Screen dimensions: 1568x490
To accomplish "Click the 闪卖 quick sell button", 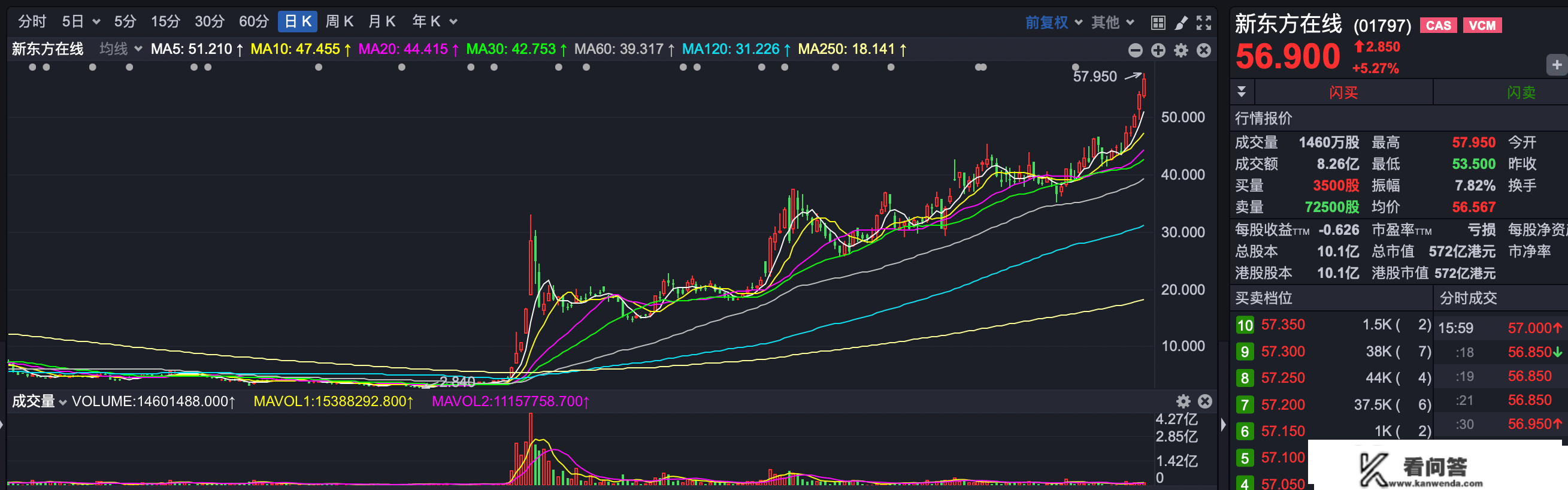I will 1521,92.
